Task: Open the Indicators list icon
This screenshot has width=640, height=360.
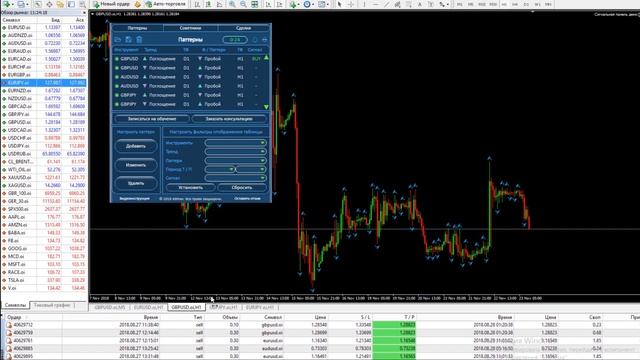Action: pyautogui.click(x=293, y=4)
